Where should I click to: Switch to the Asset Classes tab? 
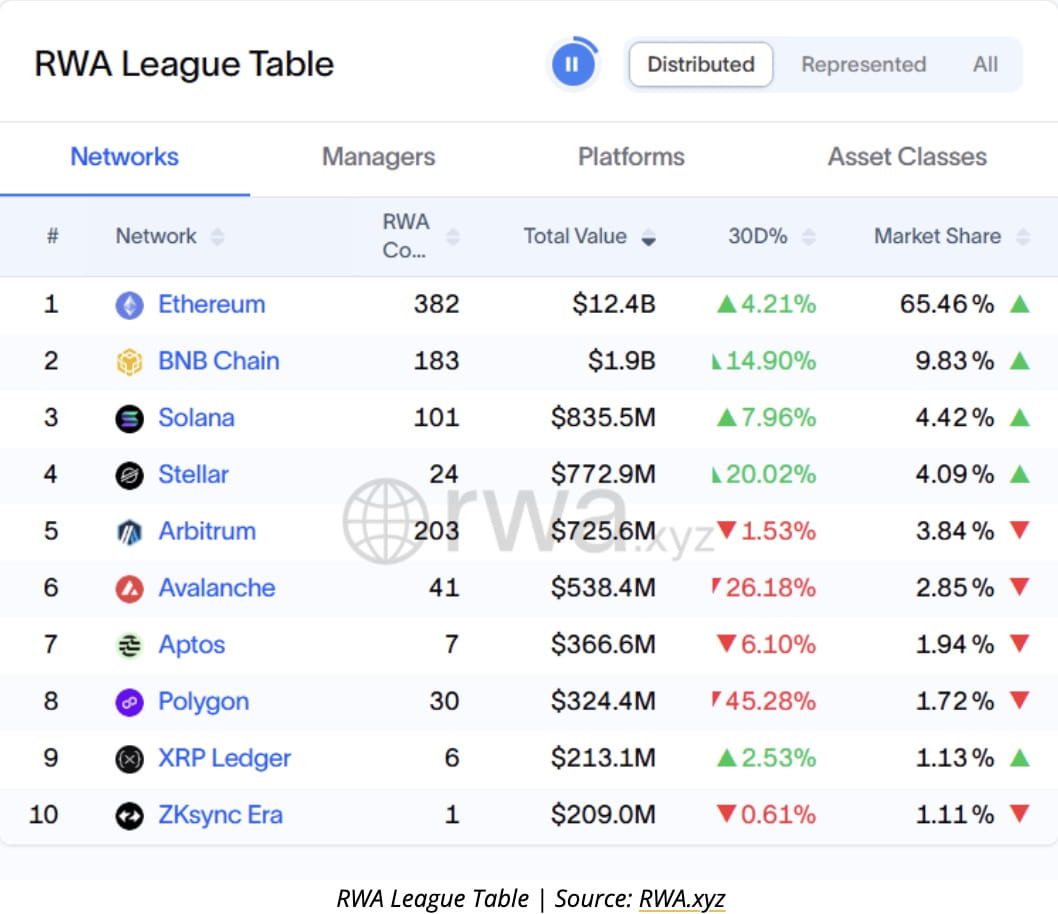[x=906, y=157]
